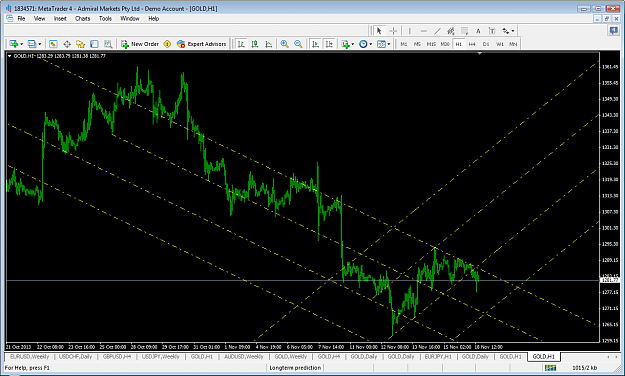Draw a vertical line tool
The image size is (625, 376).
[409, 31]
